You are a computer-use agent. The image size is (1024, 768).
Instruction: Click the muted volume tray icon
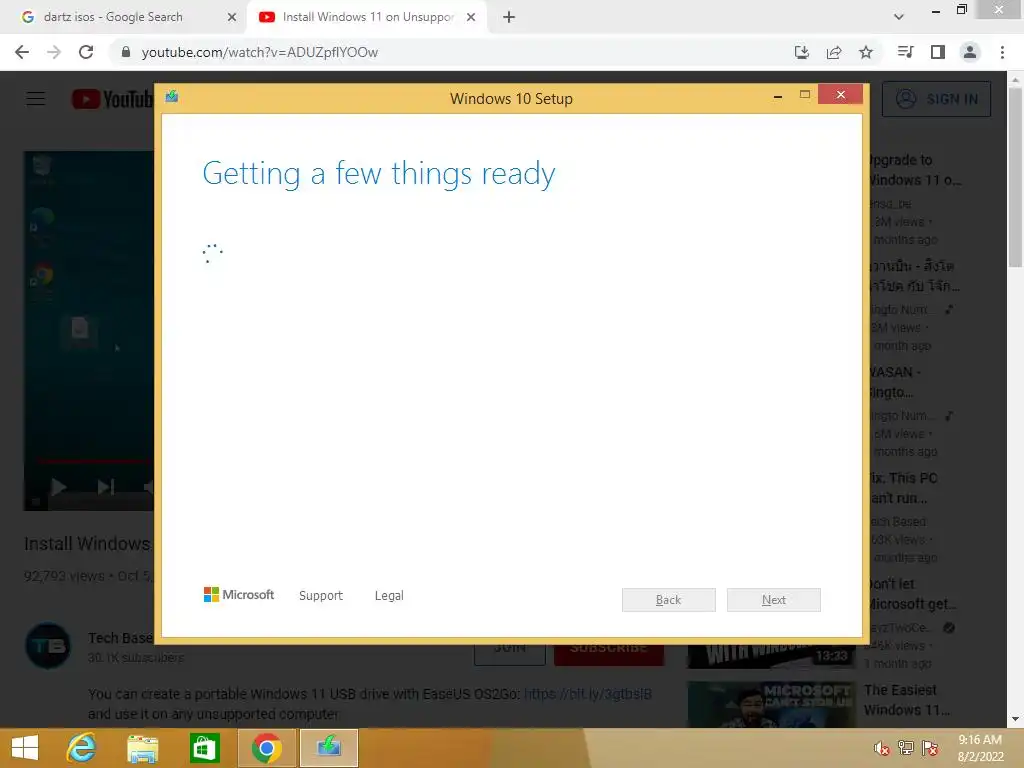[x=882, y=748]
